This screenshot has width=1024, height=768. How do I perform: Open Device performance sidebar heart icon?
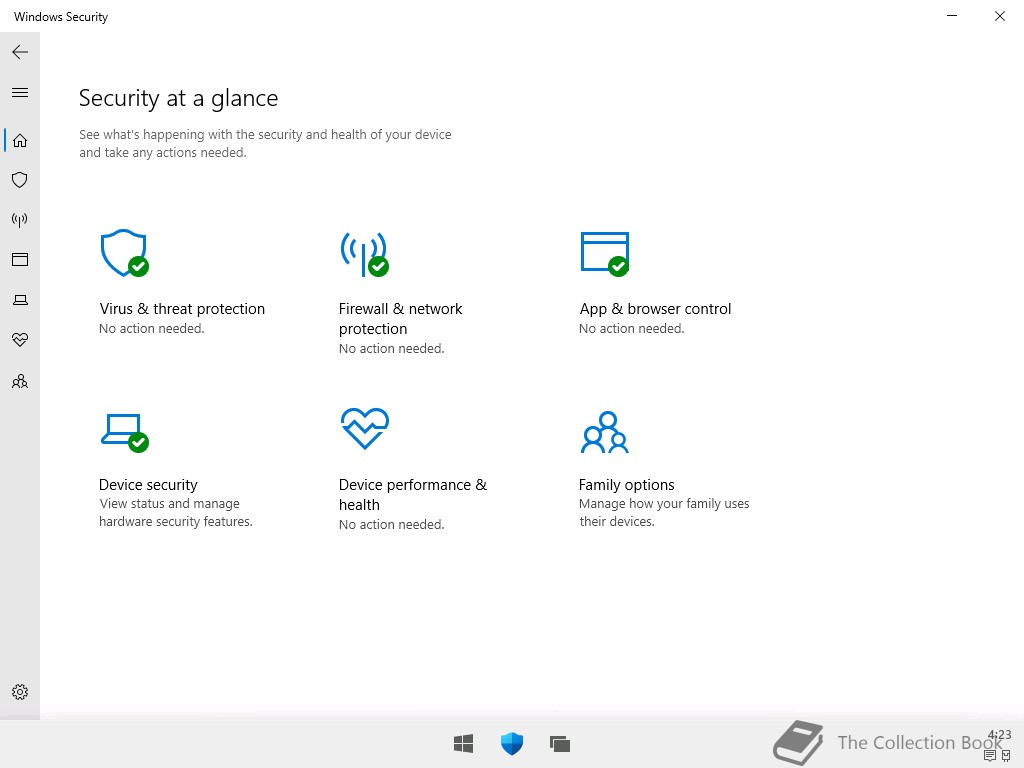20,340
